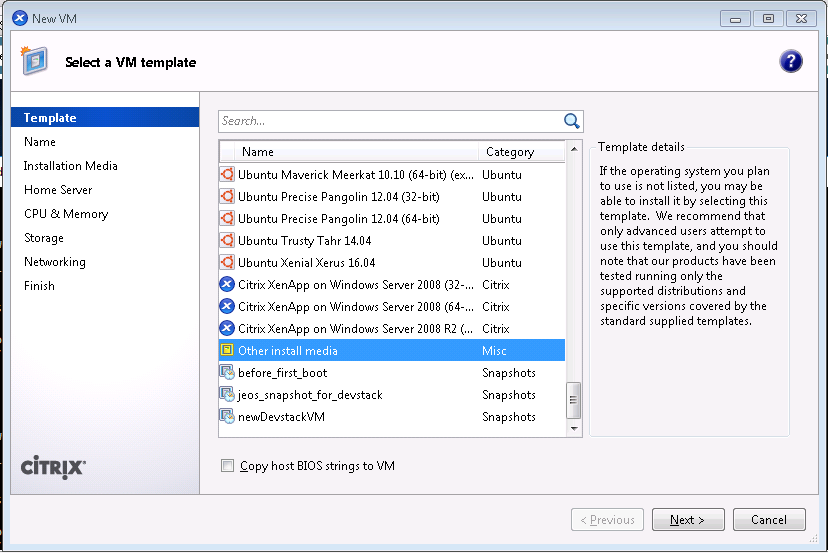
Task: Click Citrix XenApp Server 2008 R2 icon
Action: [x=227, y=329]
